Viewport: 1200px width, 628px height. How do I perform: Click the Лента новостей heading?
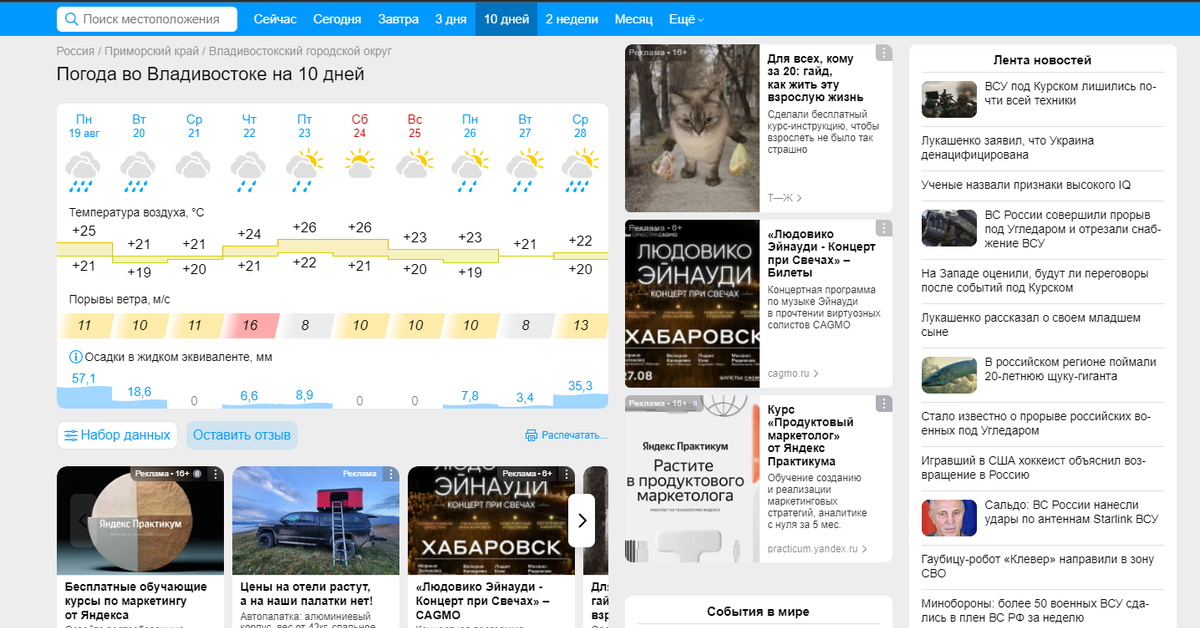pyautogui.click(x=1042, y=60)
